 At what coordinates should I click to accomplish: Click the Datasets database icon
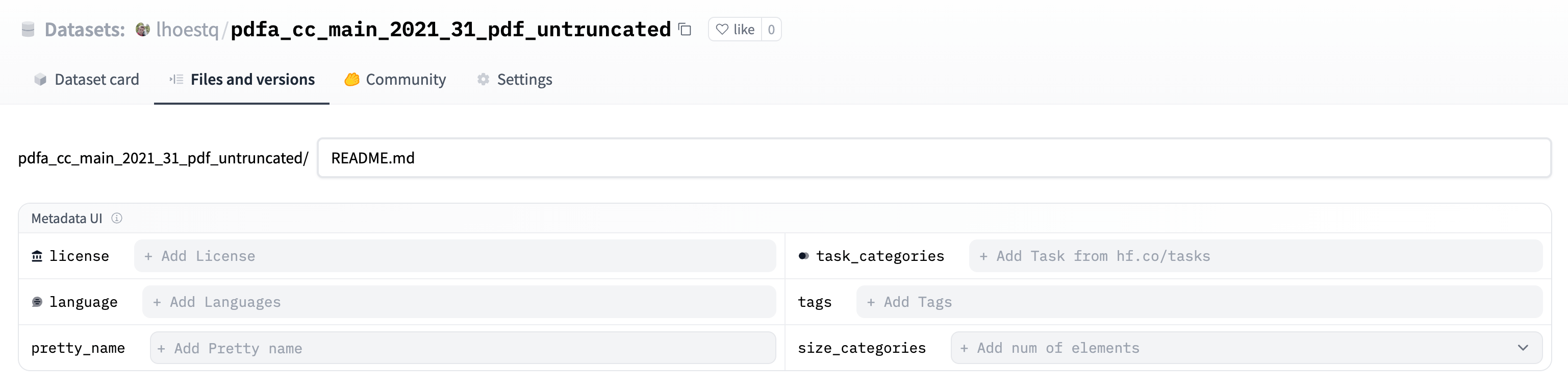(x=29, y=29)
